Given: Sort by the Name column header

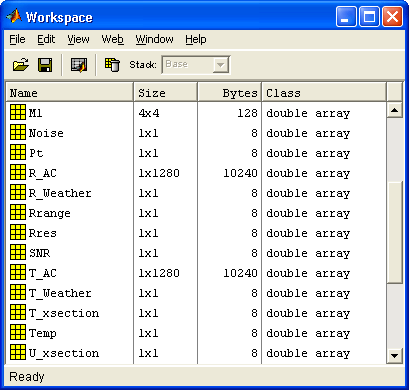Looking at the screenshot, I should tap(69, 93).
